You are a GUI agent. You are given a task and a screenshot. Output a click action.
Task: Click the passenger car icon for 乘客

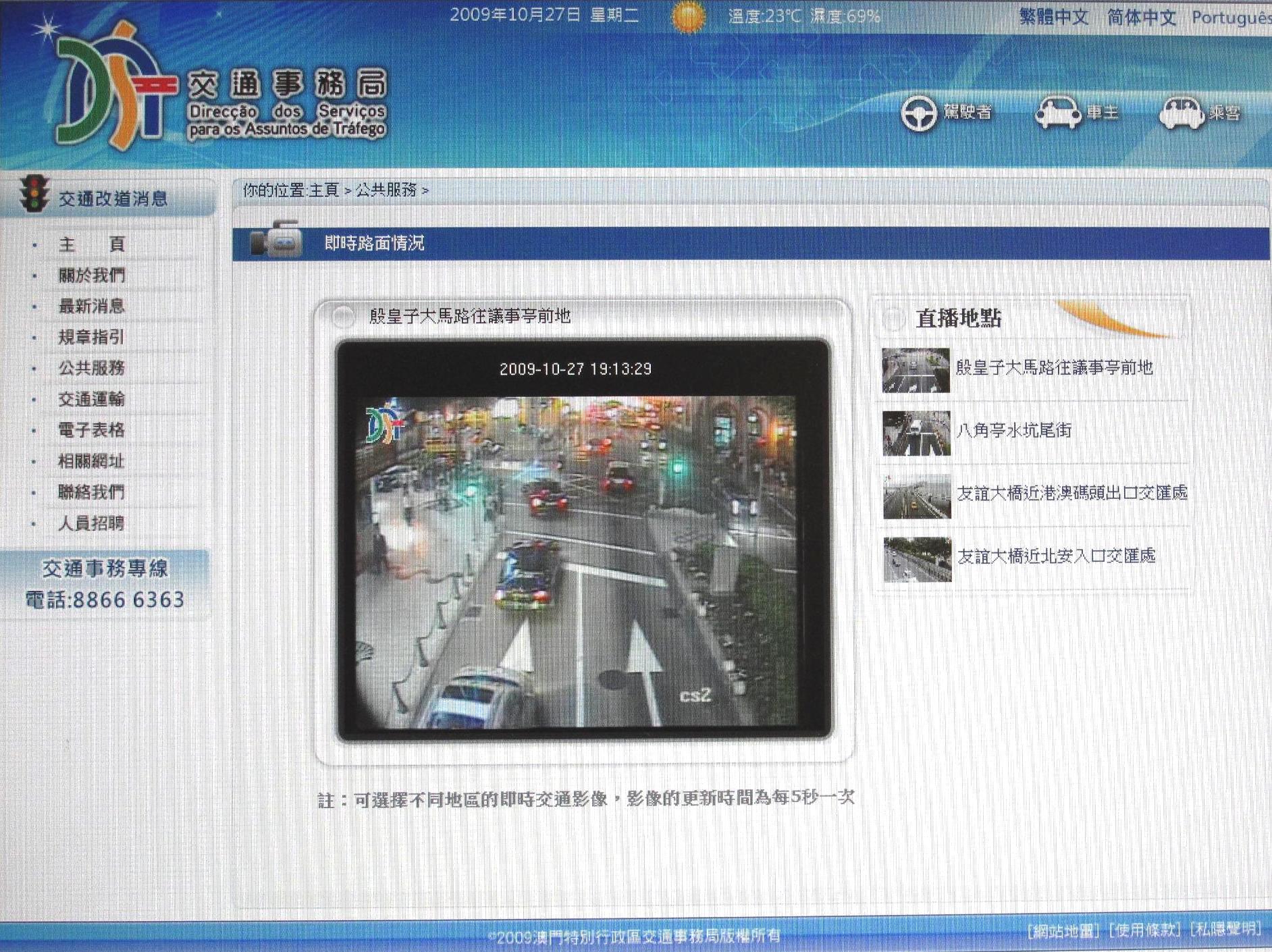(1181, 113)
